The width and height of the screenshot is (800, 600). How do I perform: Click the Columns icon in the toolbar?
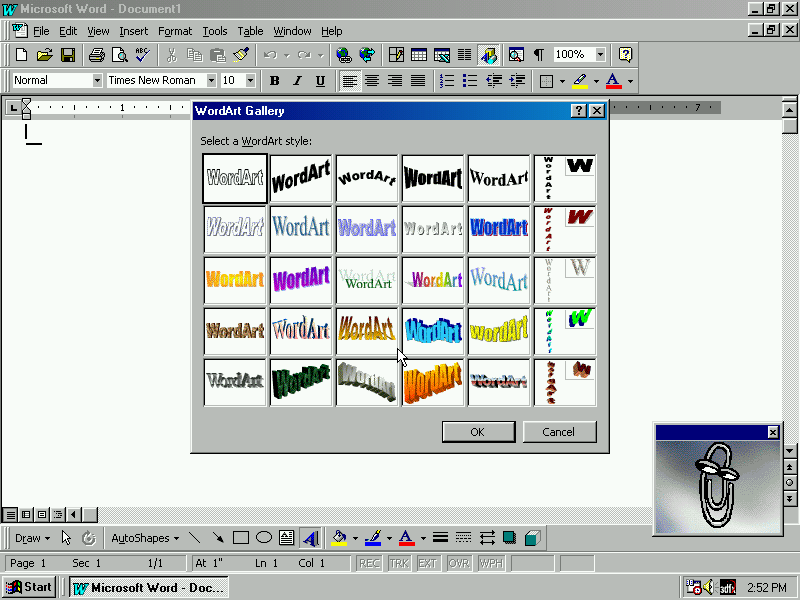[464, 55]
